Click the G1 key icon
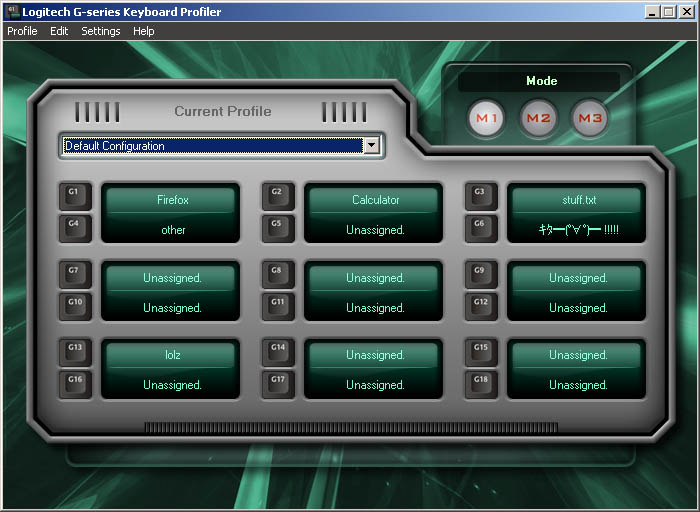This screenshot has width=700, height=512. point(75,196)
